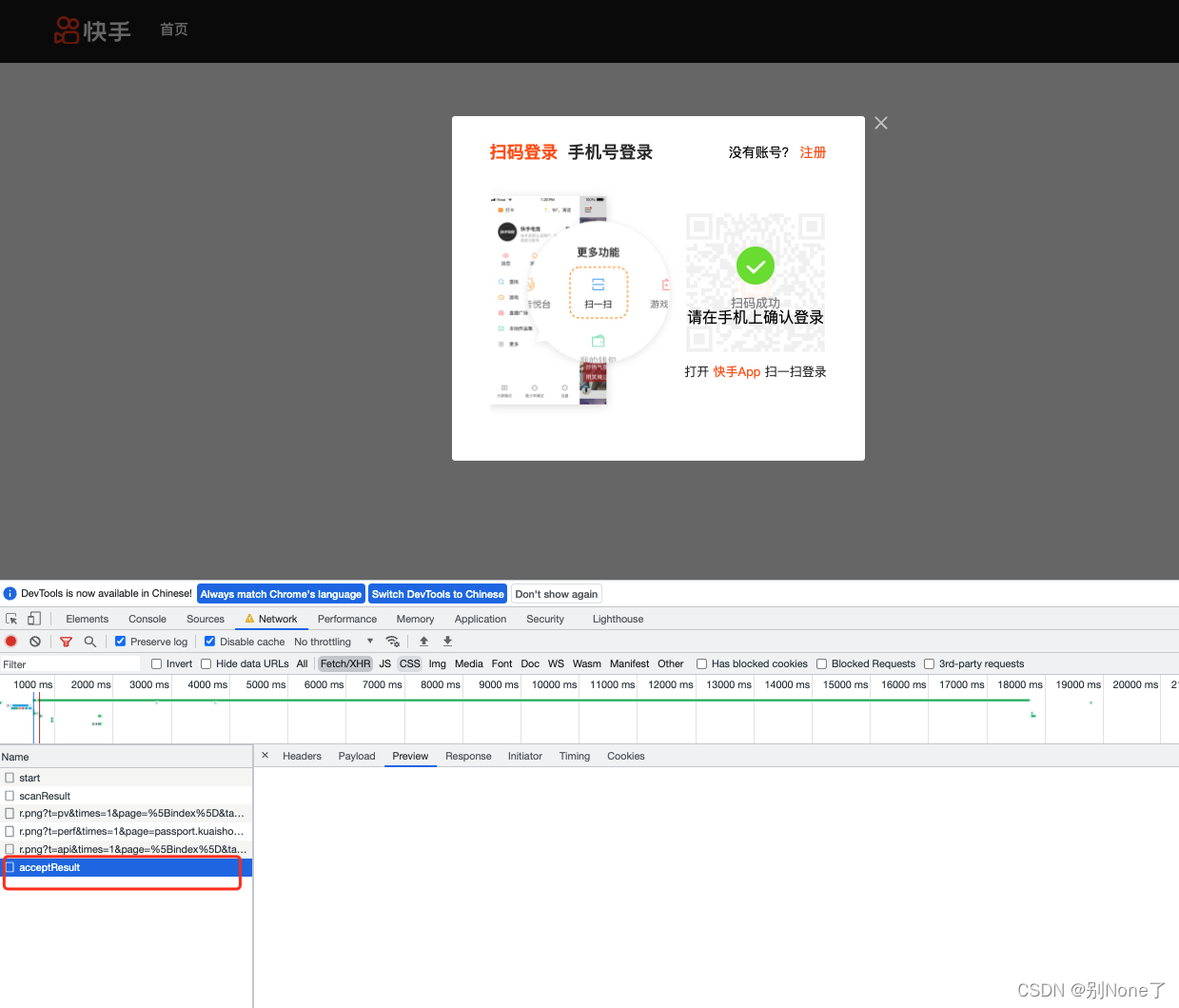Enable the 3rd-party requests checkbox
This screenshot has height=1008, width=1179.
930,664
